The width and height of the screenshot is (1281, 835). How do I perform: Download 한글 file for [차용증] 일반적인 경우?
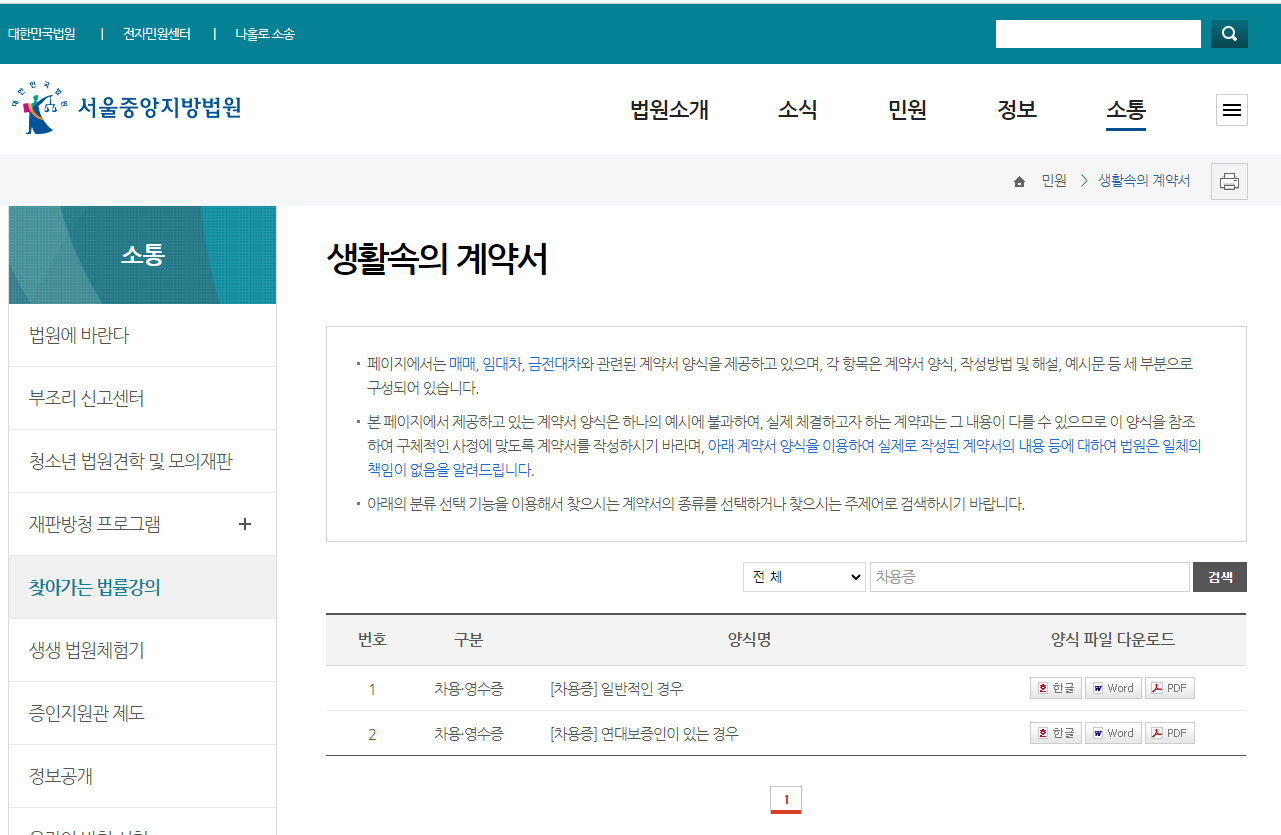click(x=1055, y=687)
